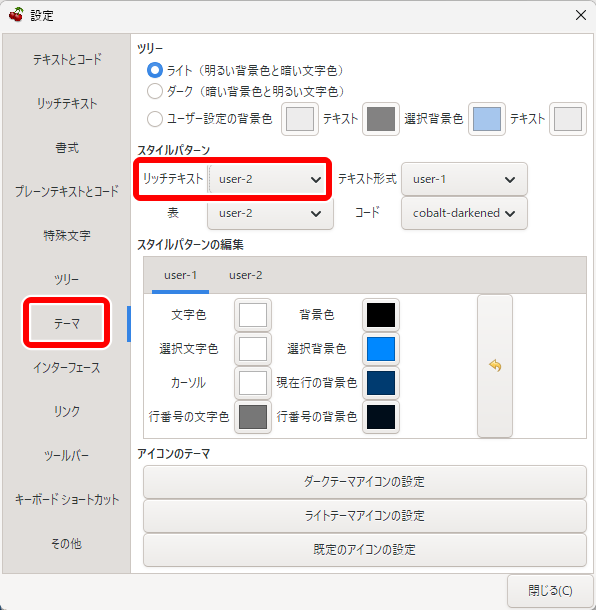Image resolution: width=596 pixels, height=610 pixels.
Task: Change the bright blue 選択背景色 swatch
Action: point(381,349)
